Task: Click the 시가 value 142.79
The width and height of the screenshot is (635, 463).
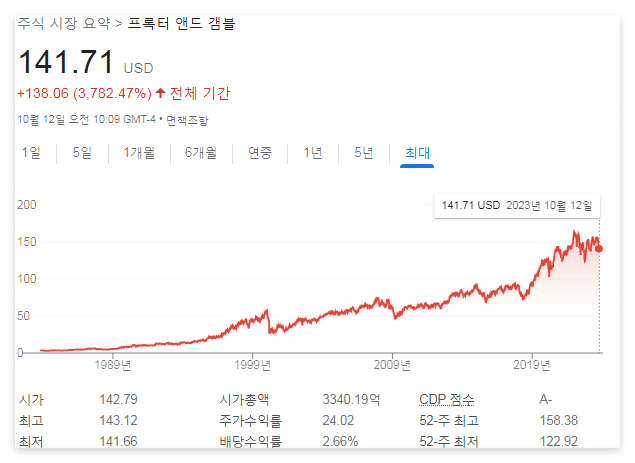Action: pyautogui.click(x=118, y=400)
